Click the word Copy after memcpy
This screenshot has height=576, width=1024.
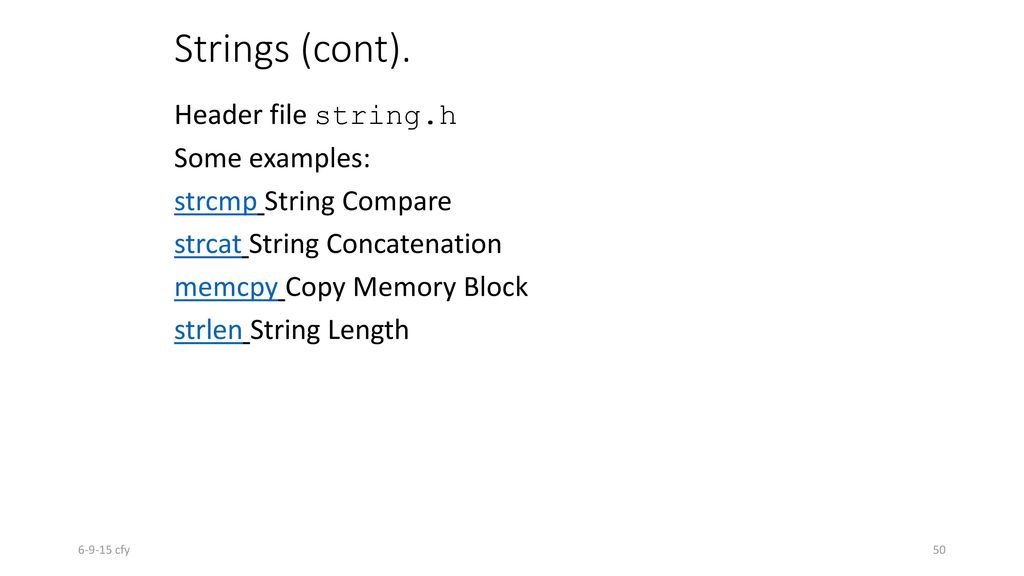[315, 288]
